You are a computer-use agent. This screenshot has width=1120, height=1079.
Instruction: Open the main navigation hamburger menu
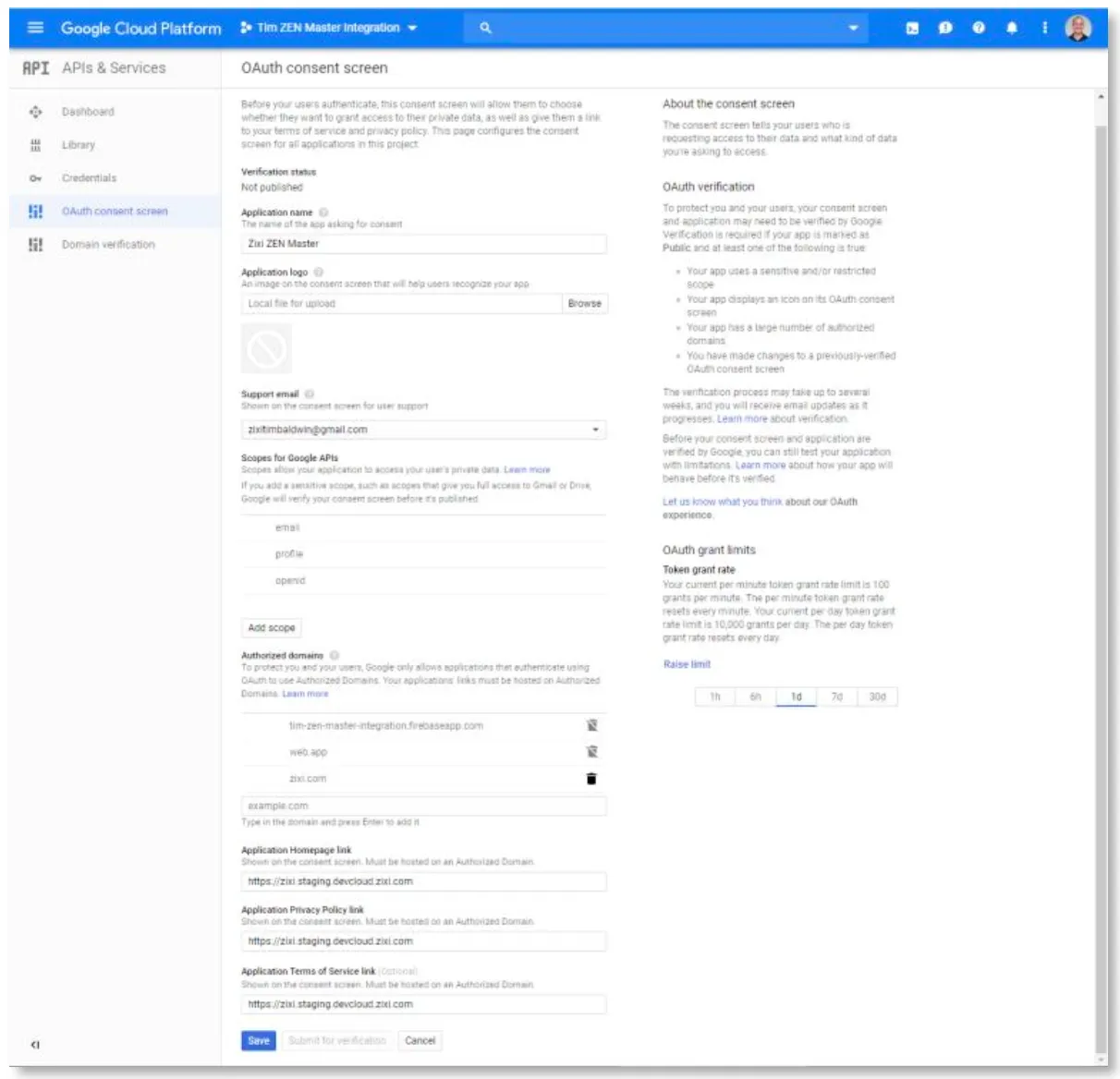point(35,28)
